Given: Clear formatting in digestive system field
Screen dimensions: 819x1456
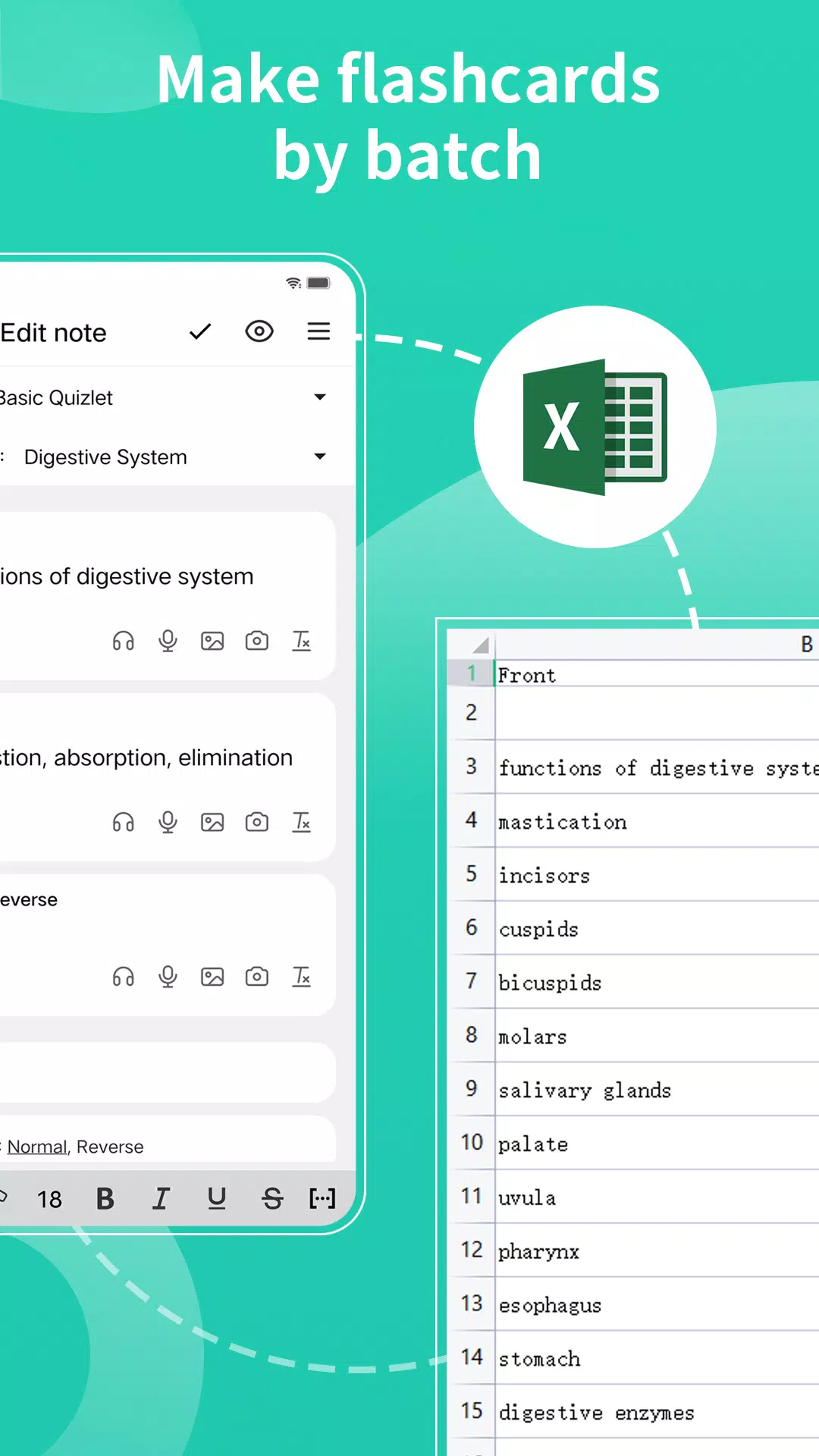Looking at the screenshot, I should pos(302,642).
